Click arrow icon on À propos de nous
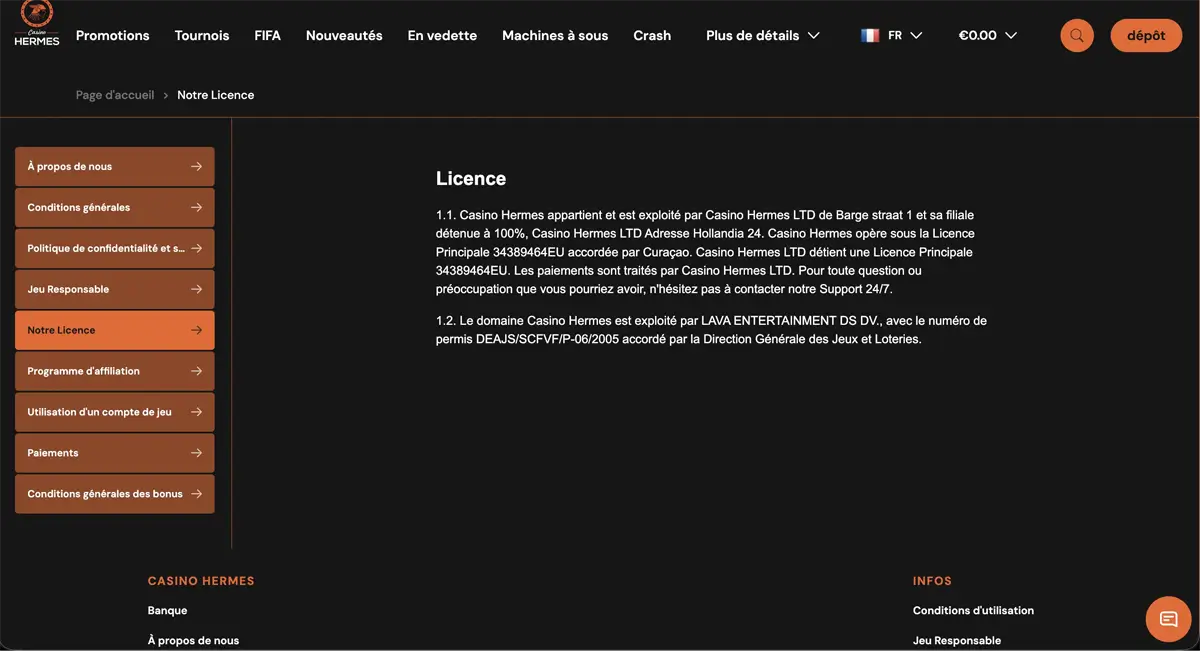This screenshot has height=651, width=1200. tap(197, 167)
